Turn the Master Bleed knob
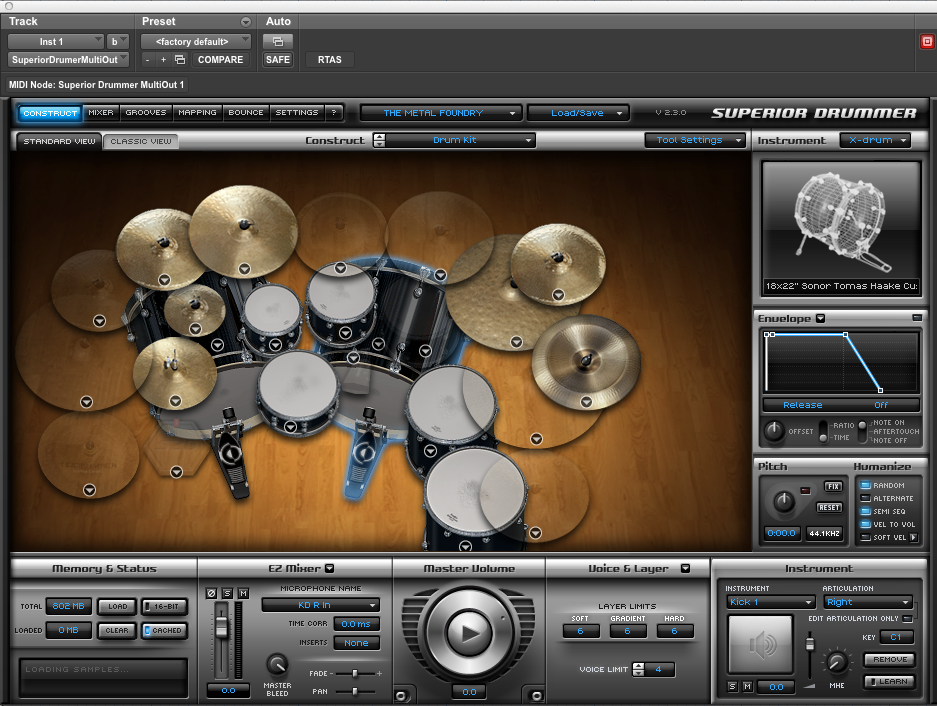The image size is (937, 706). coord(277,664)
